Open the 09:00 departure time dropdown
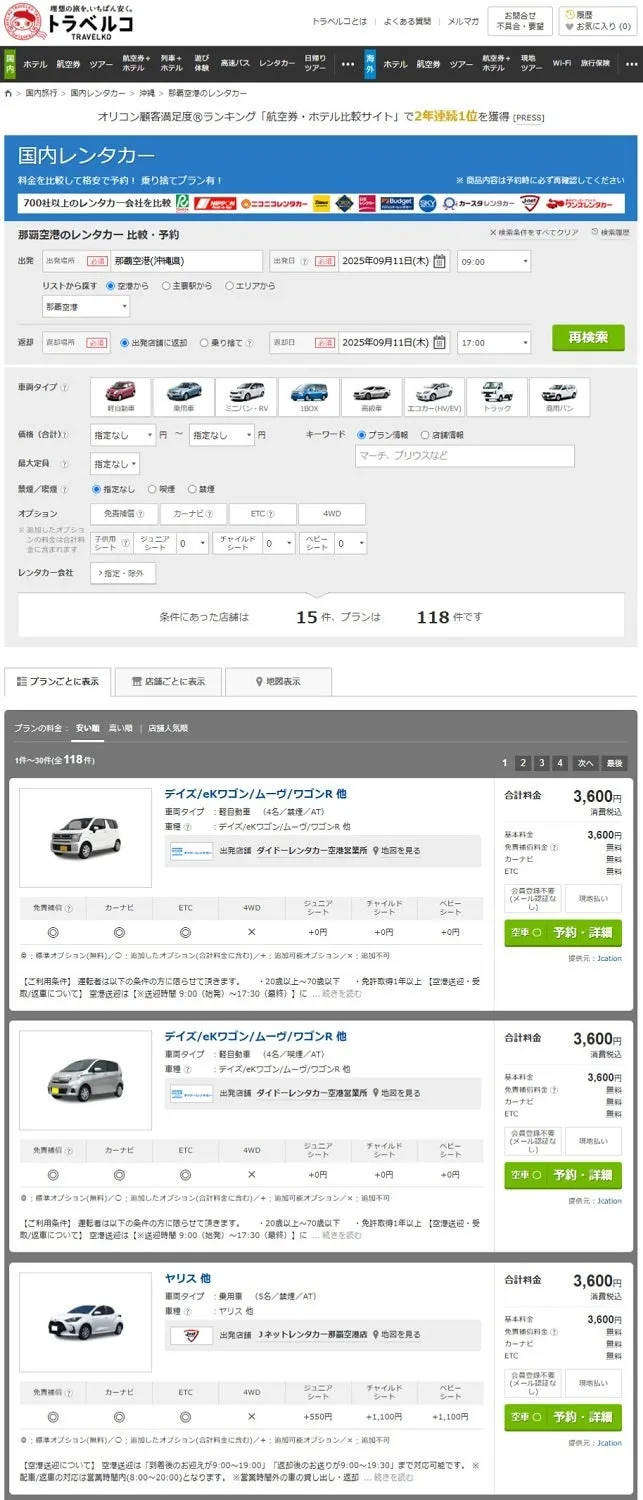This screenshot has height=1500, width=643. pyautogui.click(x=494, y=261)
